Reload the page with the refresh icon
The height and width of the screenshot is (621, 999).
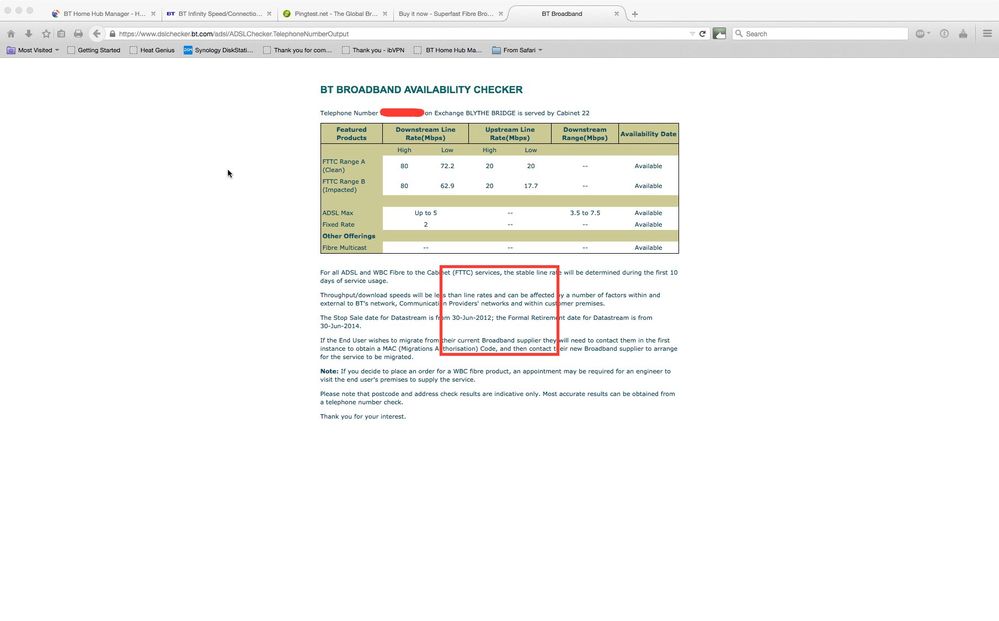[x=702, y=34]
